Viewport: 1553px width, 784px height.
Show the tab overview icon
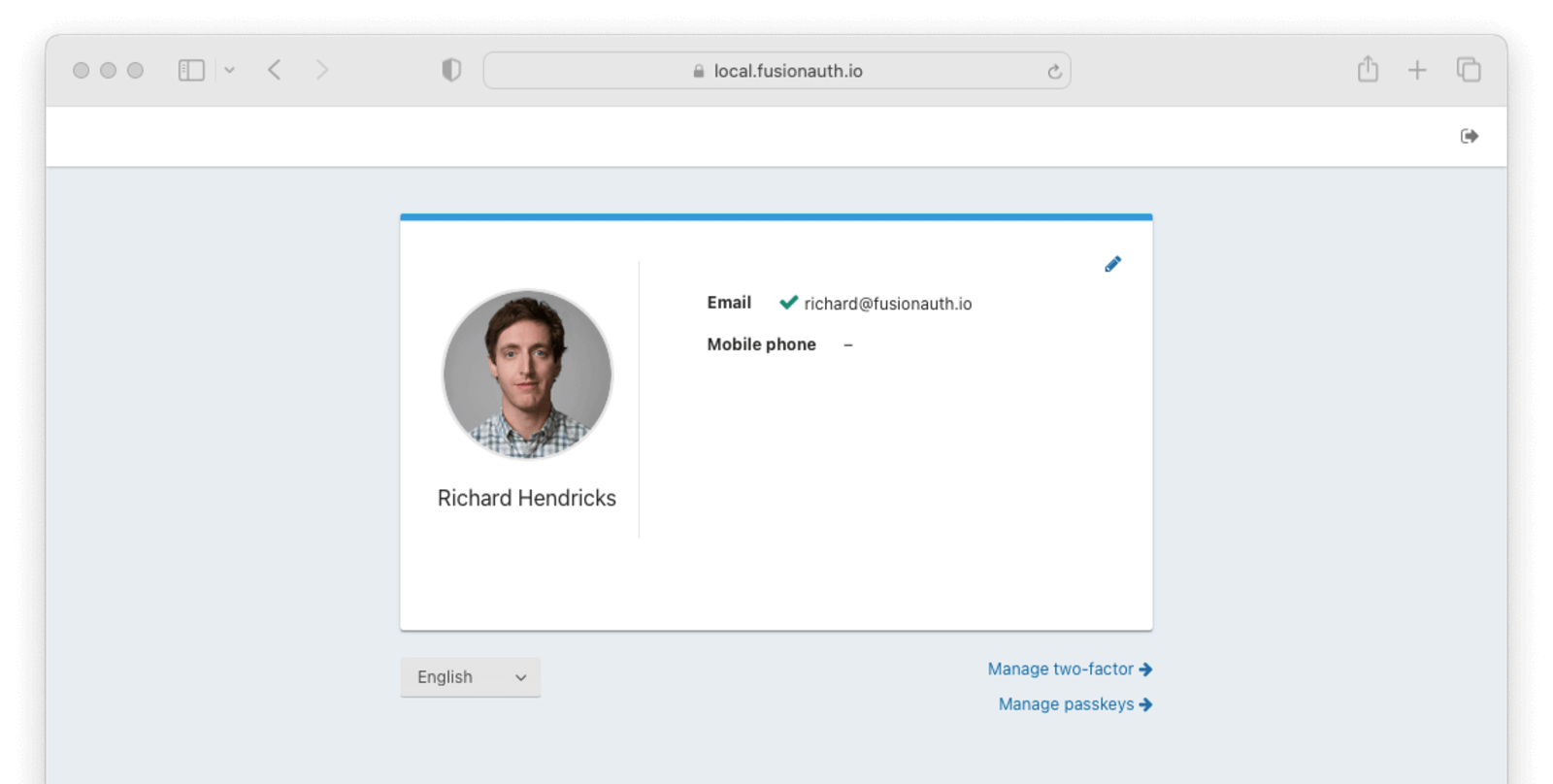(1469, 70)
